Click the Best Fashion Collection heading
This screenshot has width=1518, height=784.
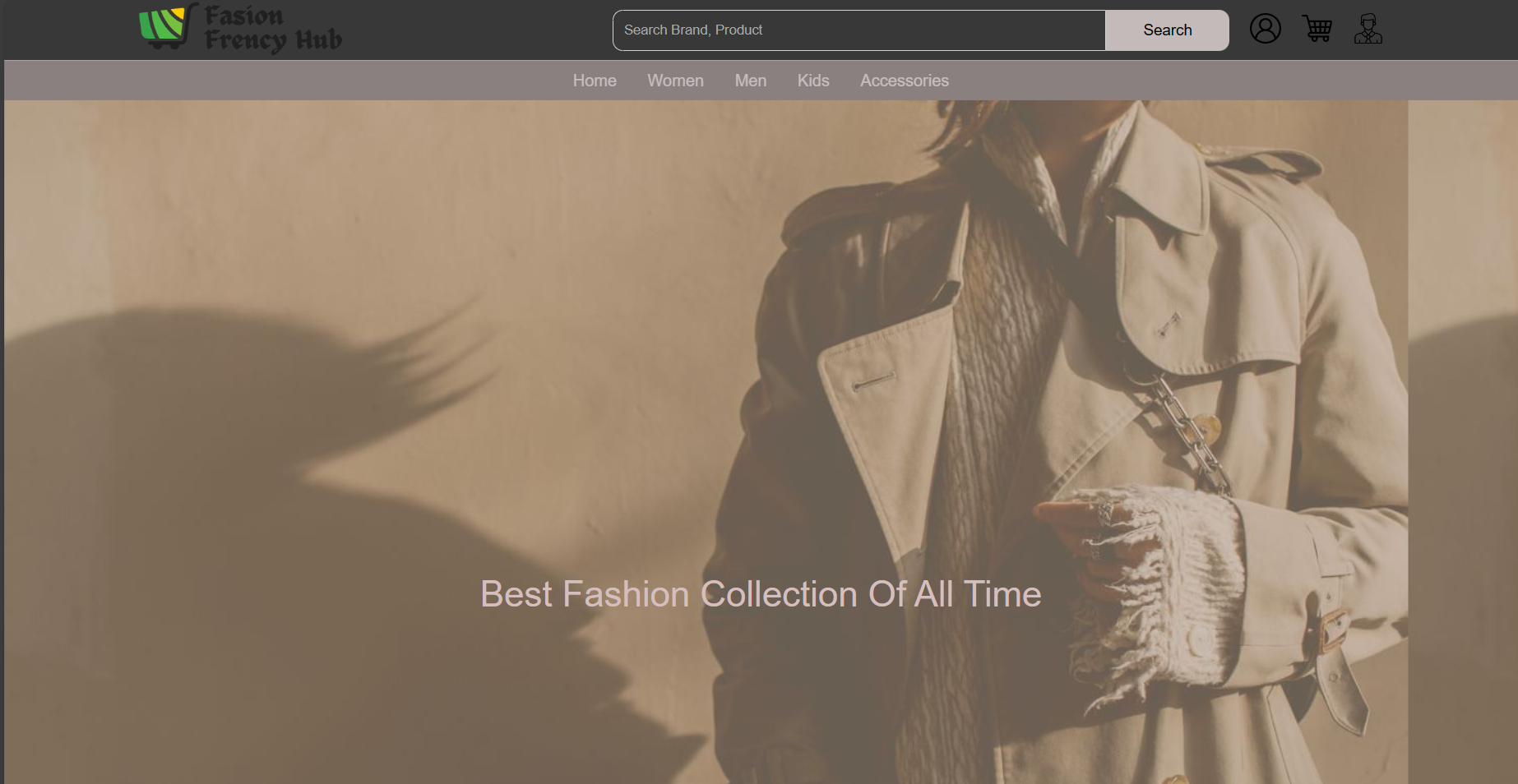pyautogui.click(x=760, y=594)
